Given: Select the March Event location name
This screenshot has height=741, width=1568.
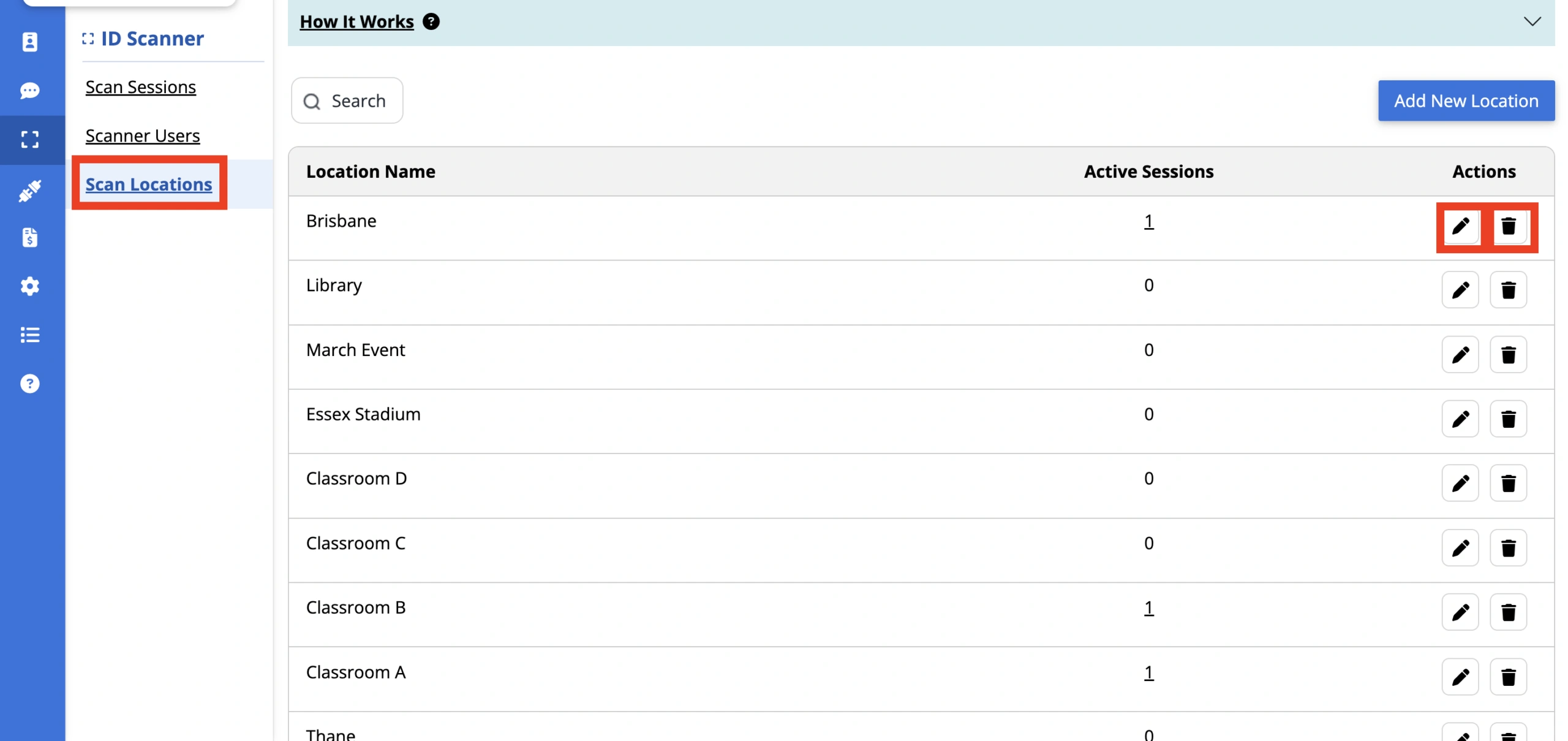Looking at the screenshot, I should [355, 350].
